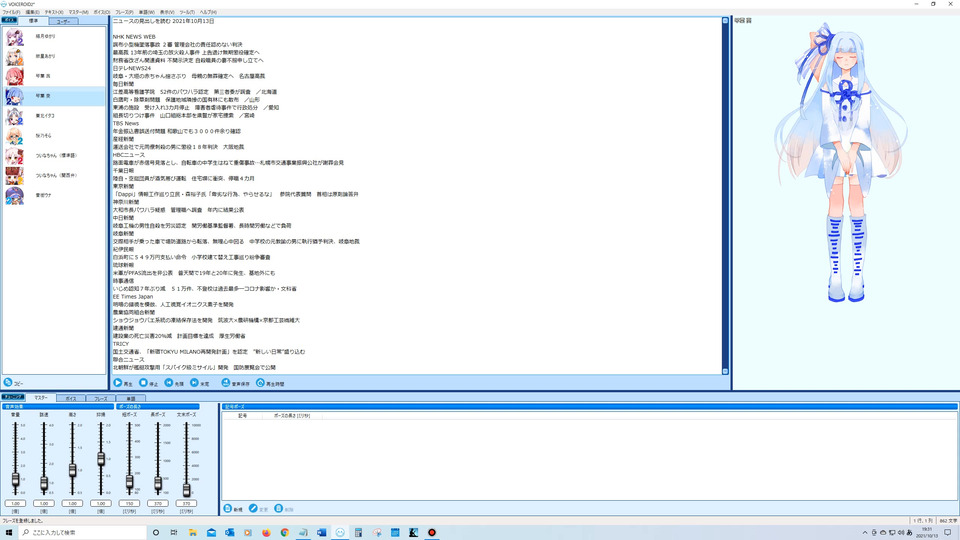The width and height of the screenshot is (960, 540).
Task: Switch to the 単語 tuning tab
Action: click(x=130, y=399)
